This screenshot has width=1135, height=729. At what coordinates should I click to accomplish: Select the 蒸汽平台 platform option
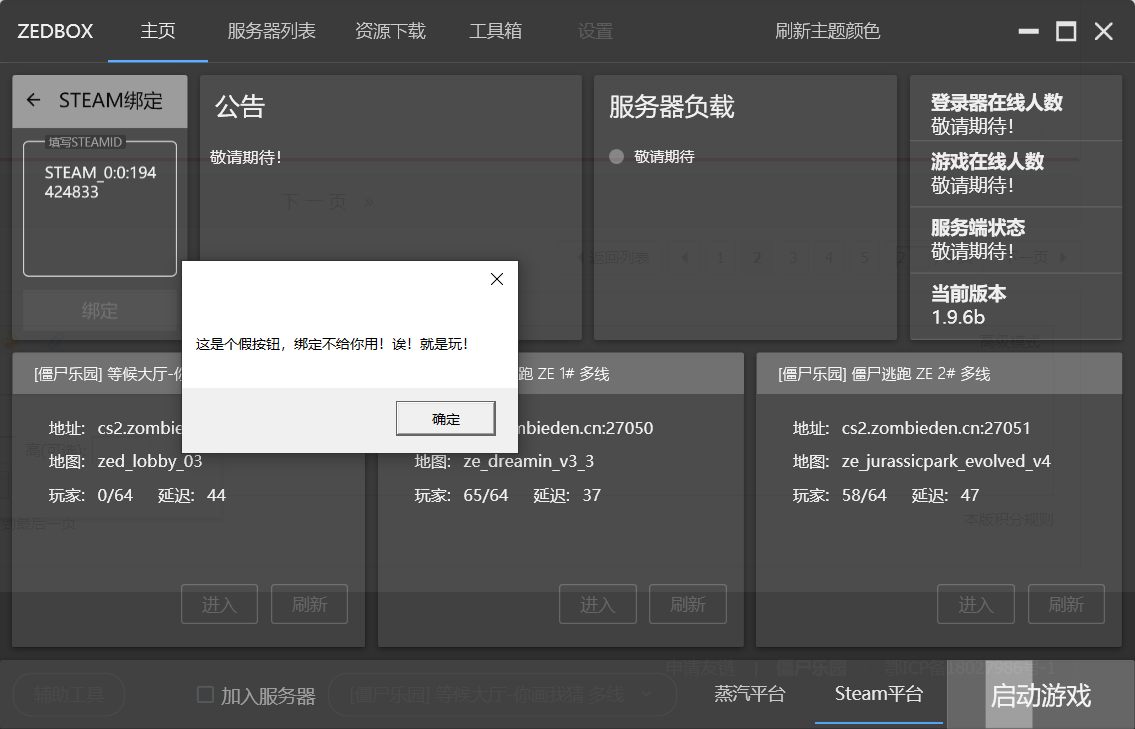point(749,695)
